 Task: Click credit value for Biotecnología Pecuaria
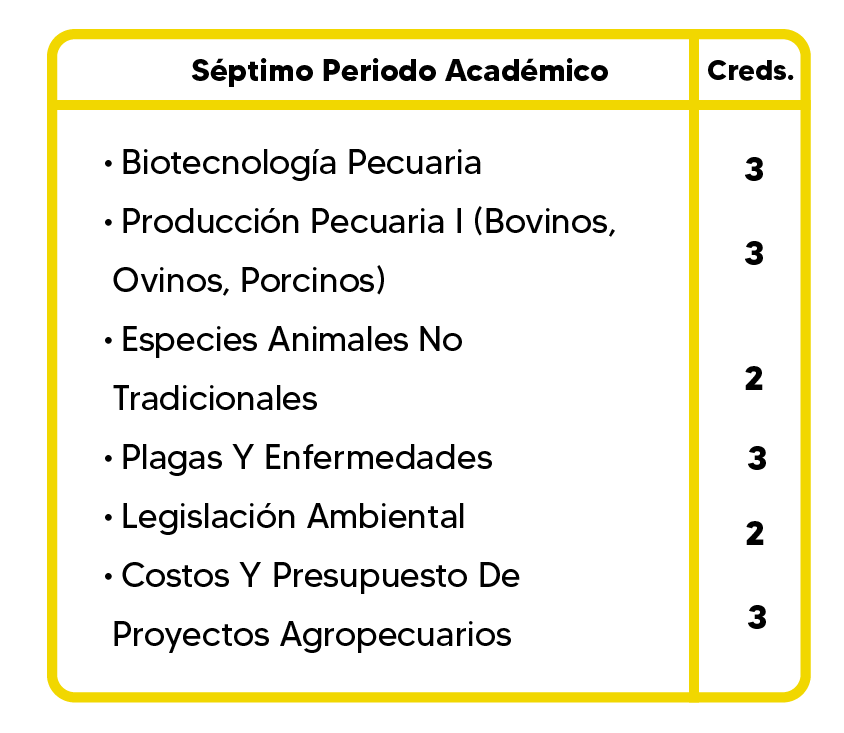[x=754, y=169]
